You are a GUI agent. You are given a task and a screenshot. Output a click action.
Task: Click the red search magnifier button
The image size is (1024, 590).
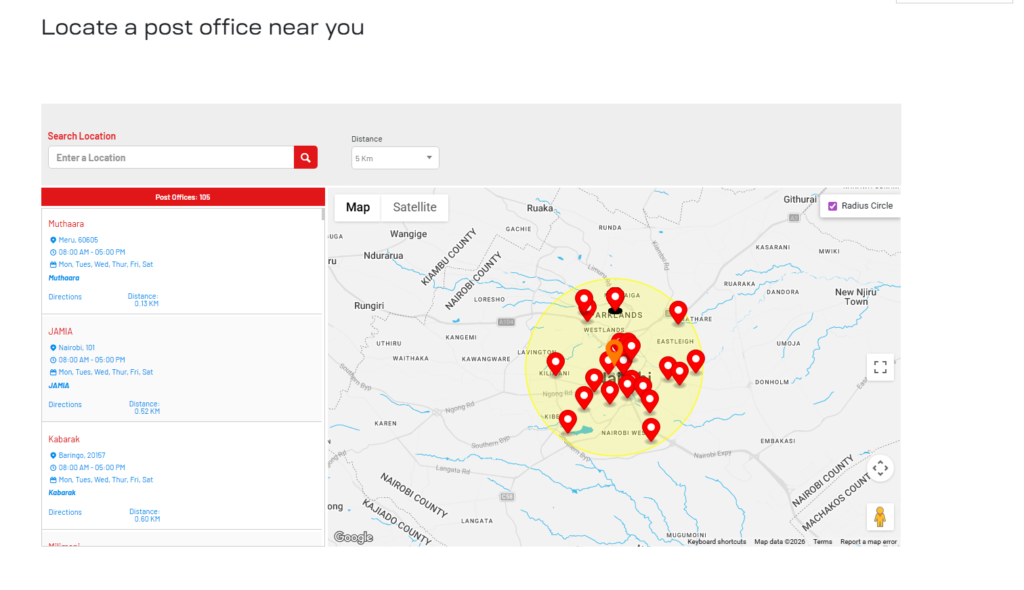[x=305, y=157]
